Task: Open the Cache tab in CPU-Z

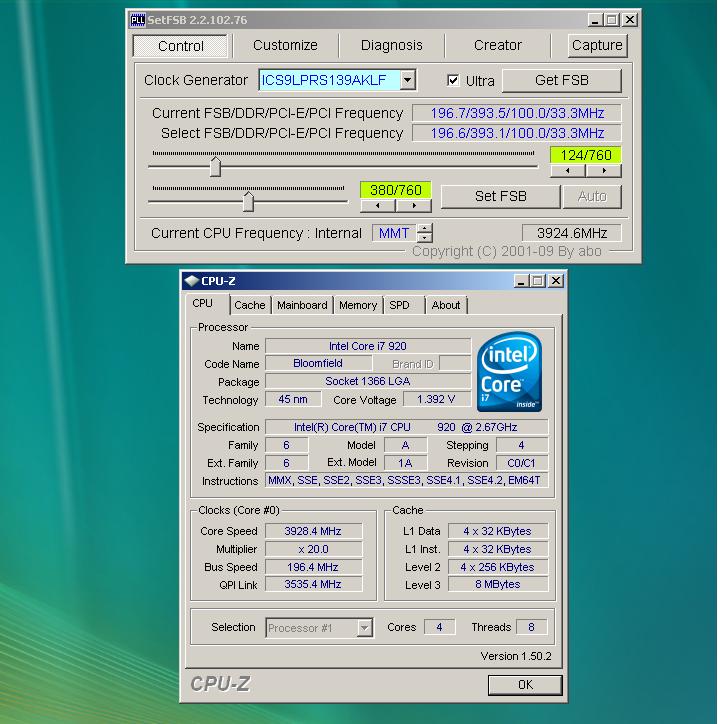Action: 250,305
